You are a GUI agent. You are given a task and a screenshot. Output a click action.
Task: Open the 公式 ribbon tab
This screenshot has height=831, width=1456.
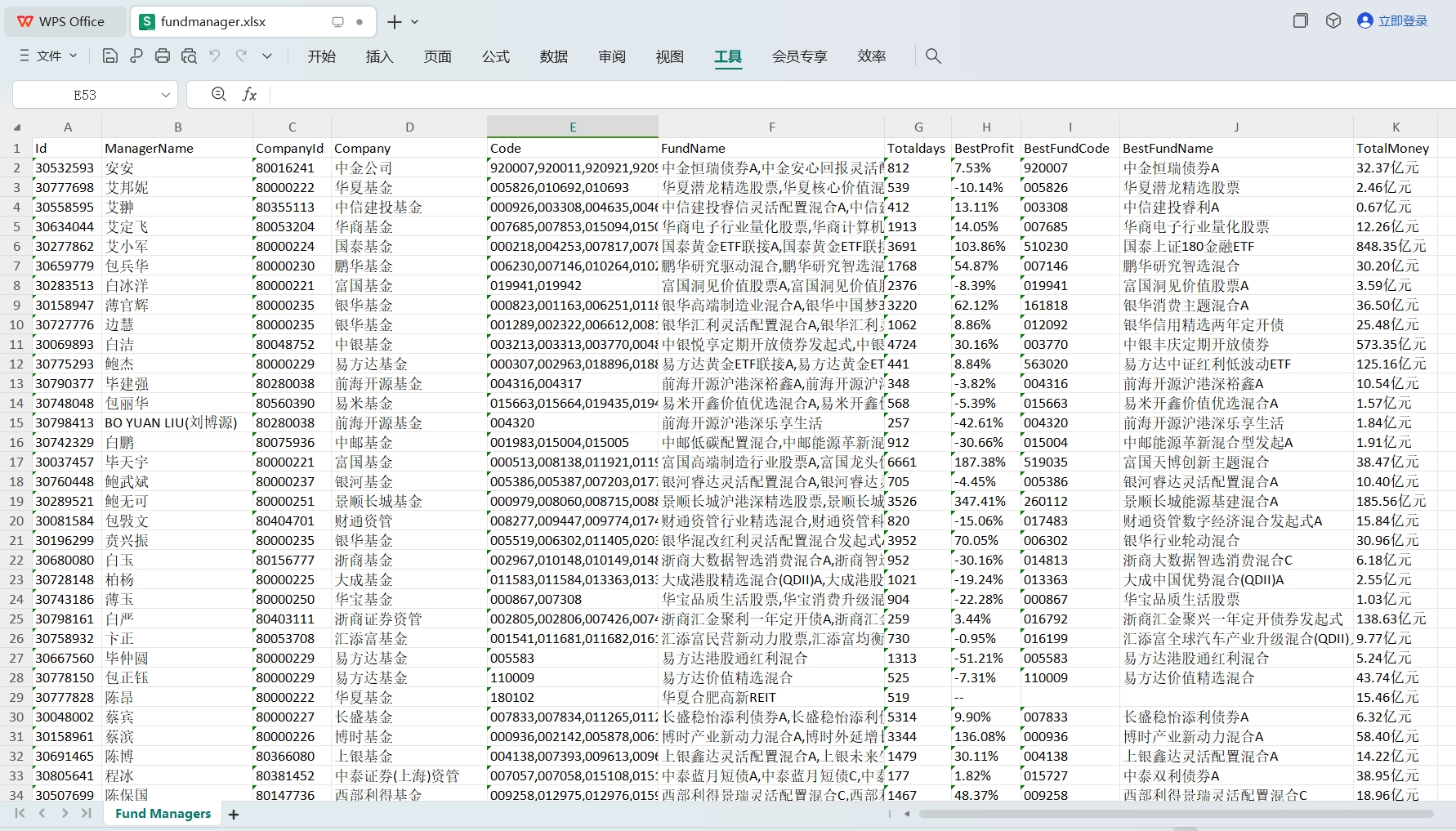pyautogui.click(x=495, y=56)
